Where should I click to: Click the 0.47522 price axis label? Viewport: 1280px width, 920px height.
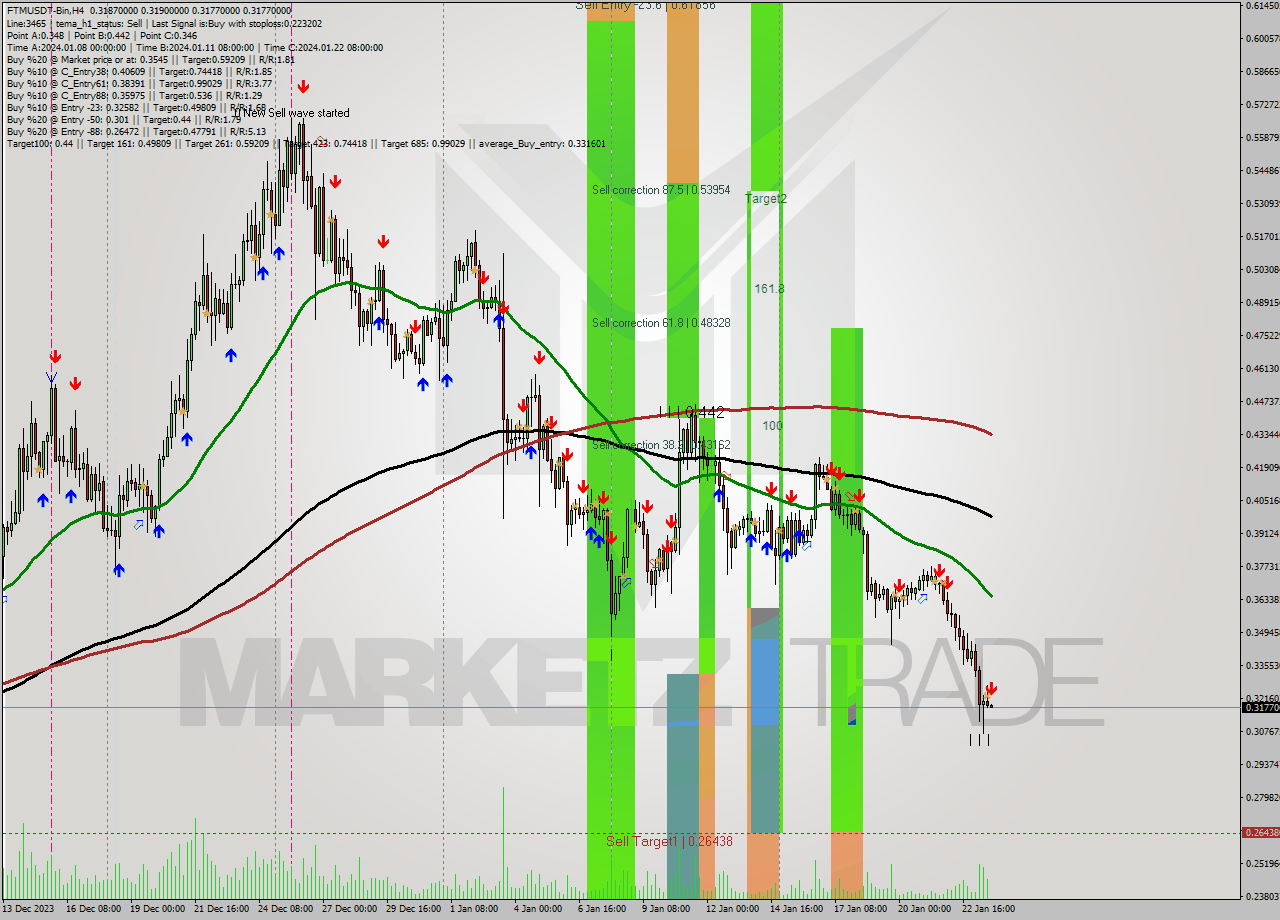pos(1262,336)
